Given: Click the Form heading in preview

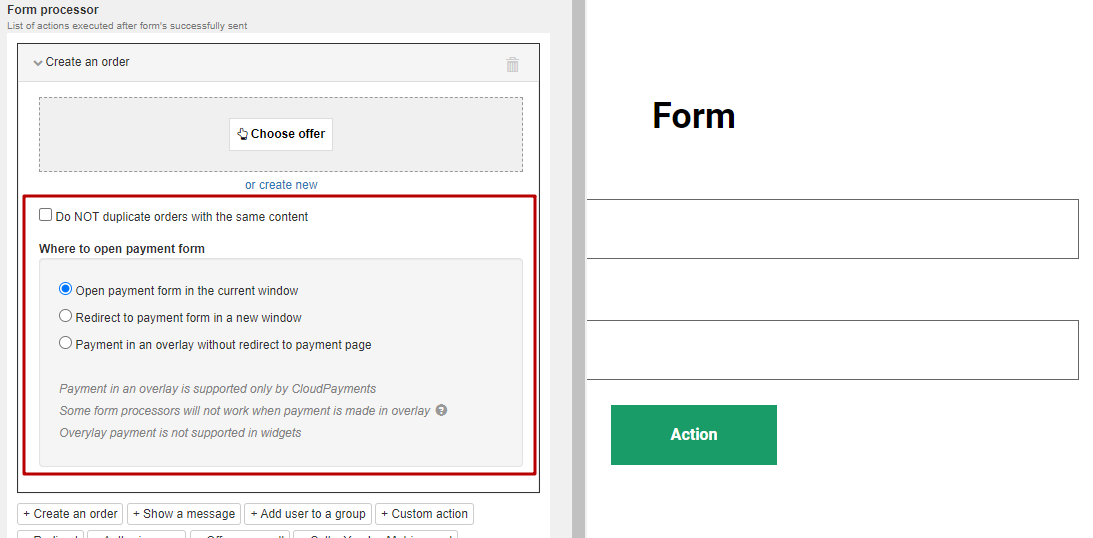Looking at the screenshot, I should point(694,116).
